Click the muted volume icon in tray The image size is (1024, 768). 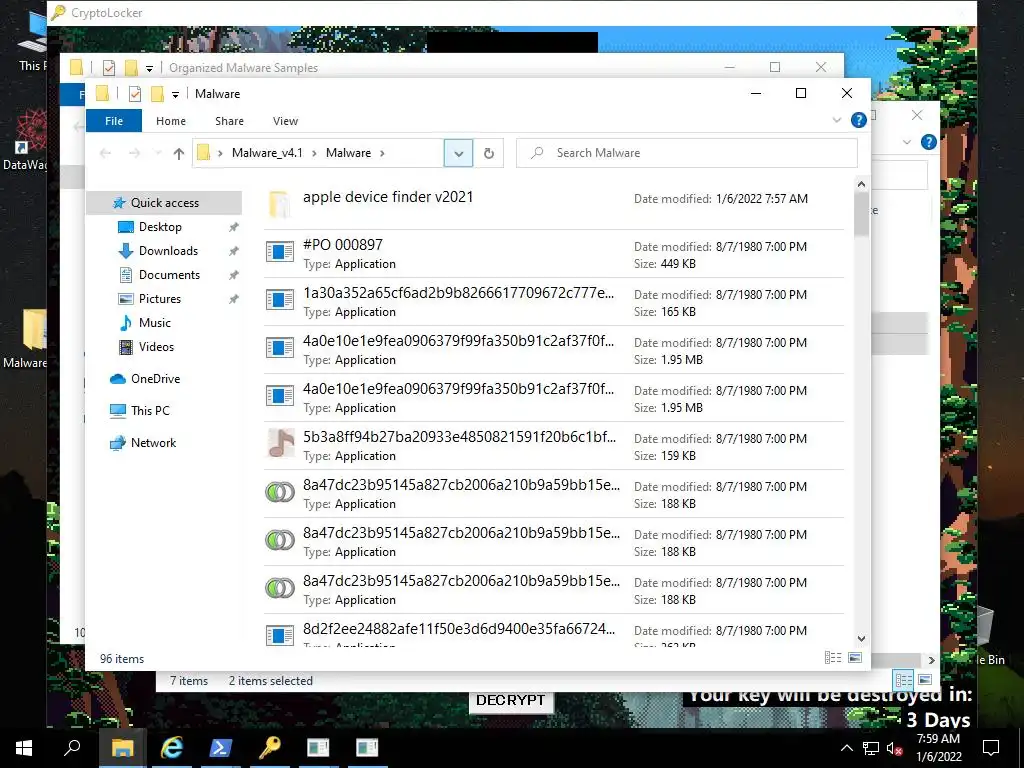[894, 748]
